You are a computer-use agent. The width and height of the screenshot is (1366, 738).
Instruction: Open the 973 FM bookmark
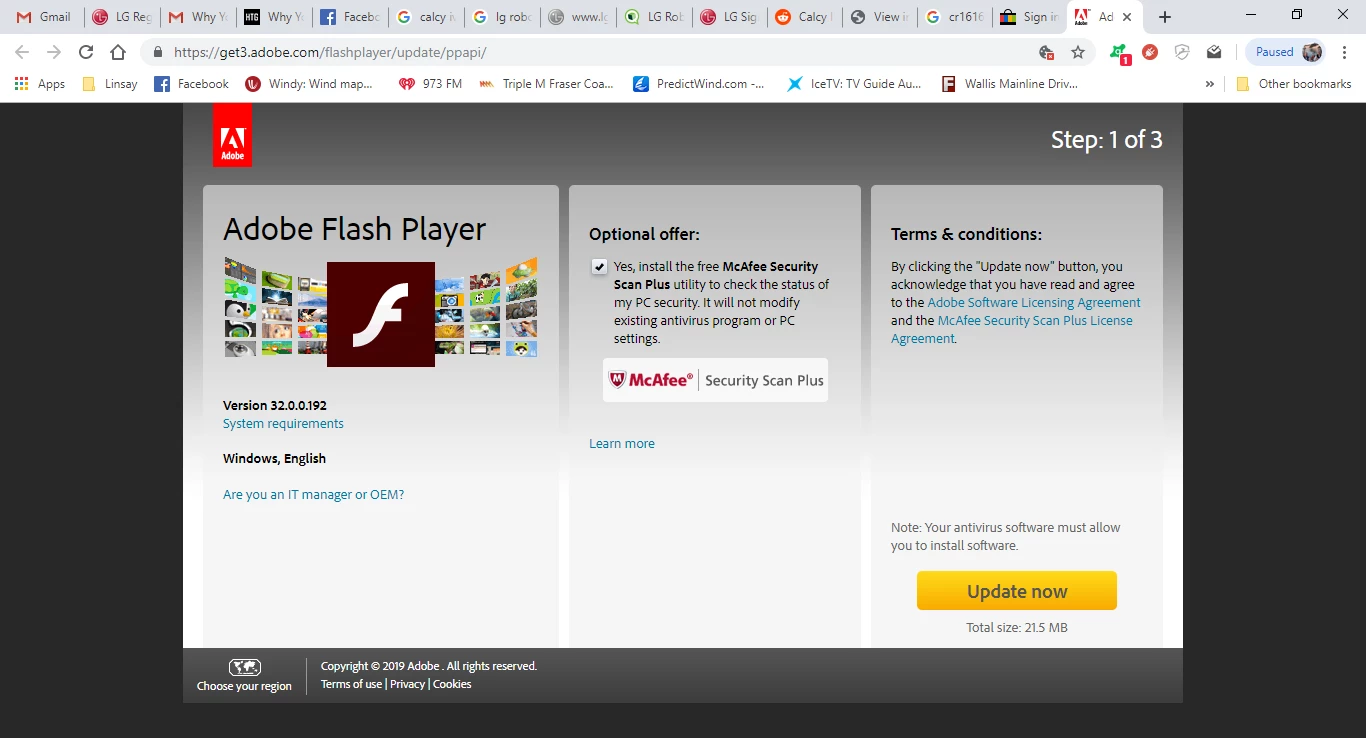[430, 84]
